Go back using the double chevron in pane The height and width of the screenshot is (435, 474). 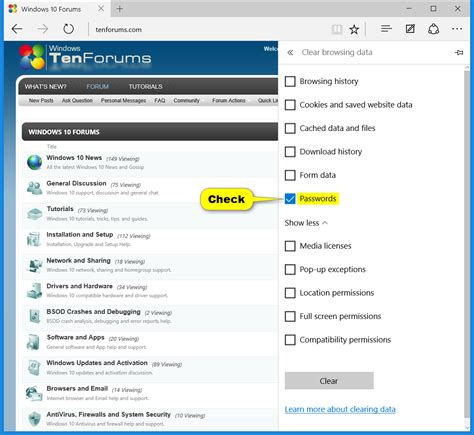[x=290, y=52]
